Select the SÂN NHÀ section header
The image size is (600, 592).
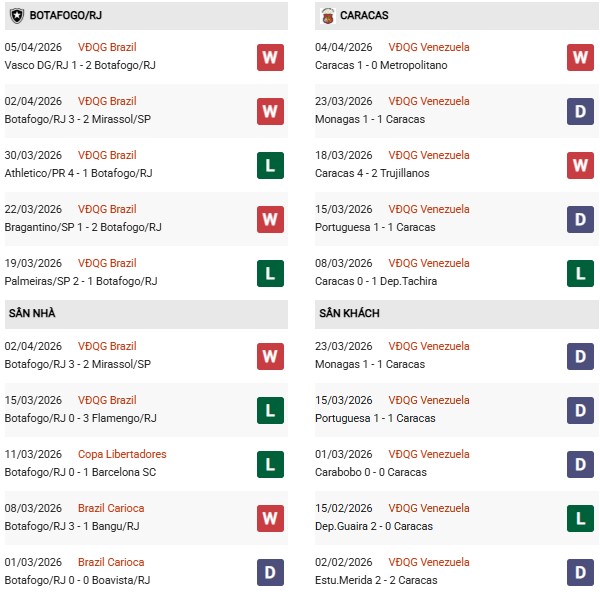point(32,314)
